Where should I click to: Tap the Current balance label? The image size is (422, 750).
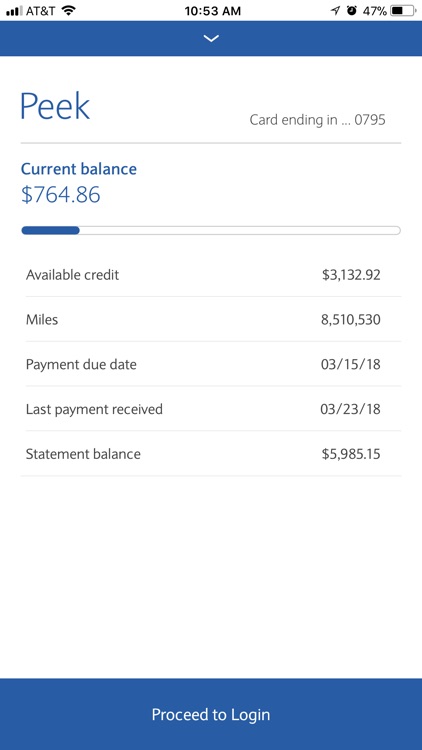79,169
